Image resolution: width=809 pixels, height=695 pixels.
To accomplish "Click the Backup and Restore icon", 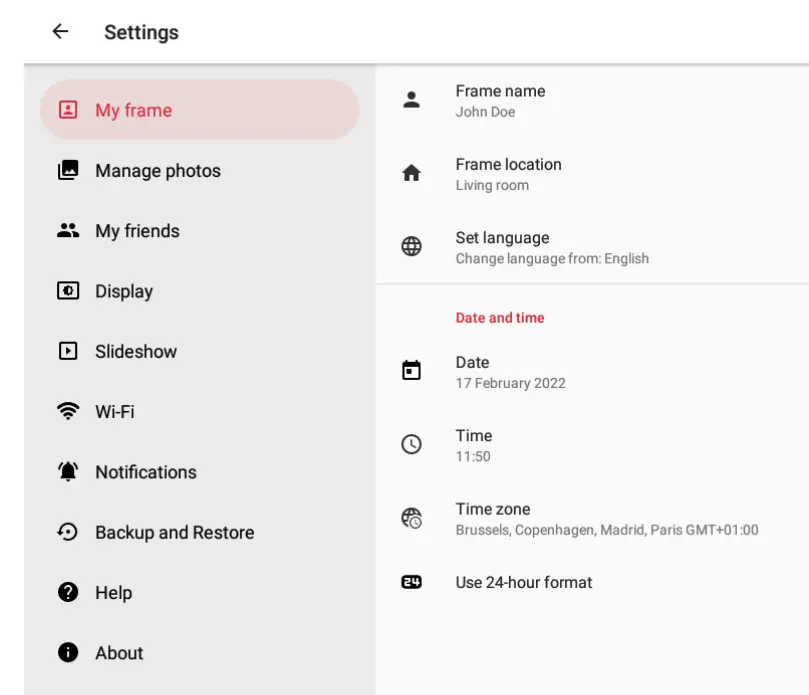I will pyautogui.click(x=68, y=532).
